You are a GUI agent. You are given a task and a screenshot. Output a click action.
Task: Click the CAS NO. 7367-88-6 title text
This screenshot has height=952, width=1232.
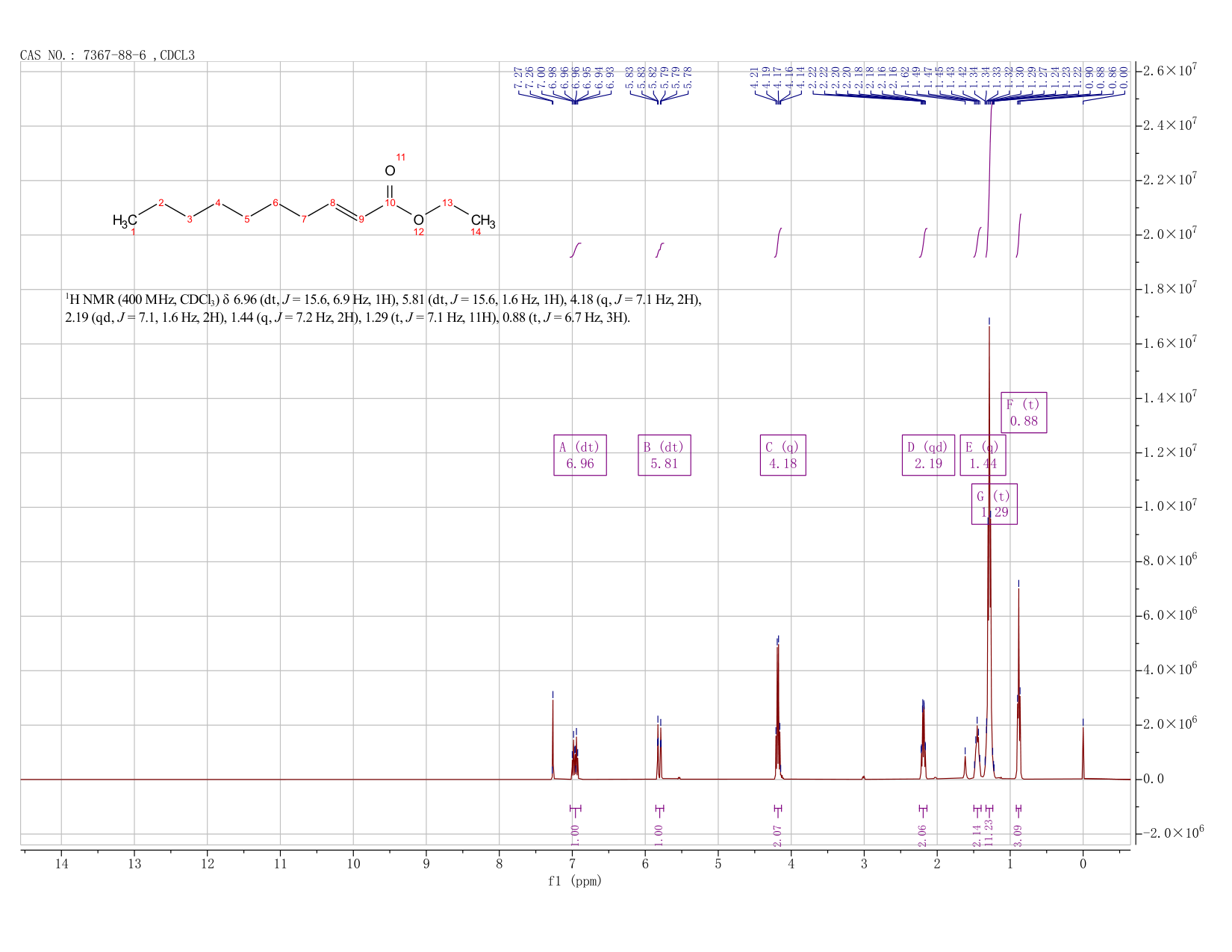click(x=108, y=55)
